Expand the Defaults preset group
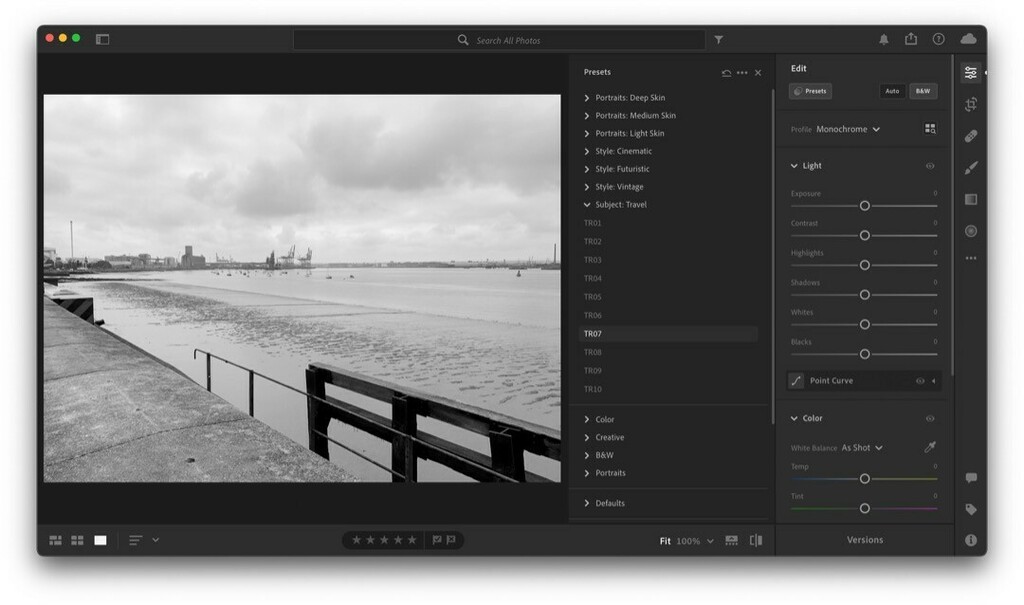Image resolution: width=1024 pixels, height=605 pixels. tap(586, 503)
